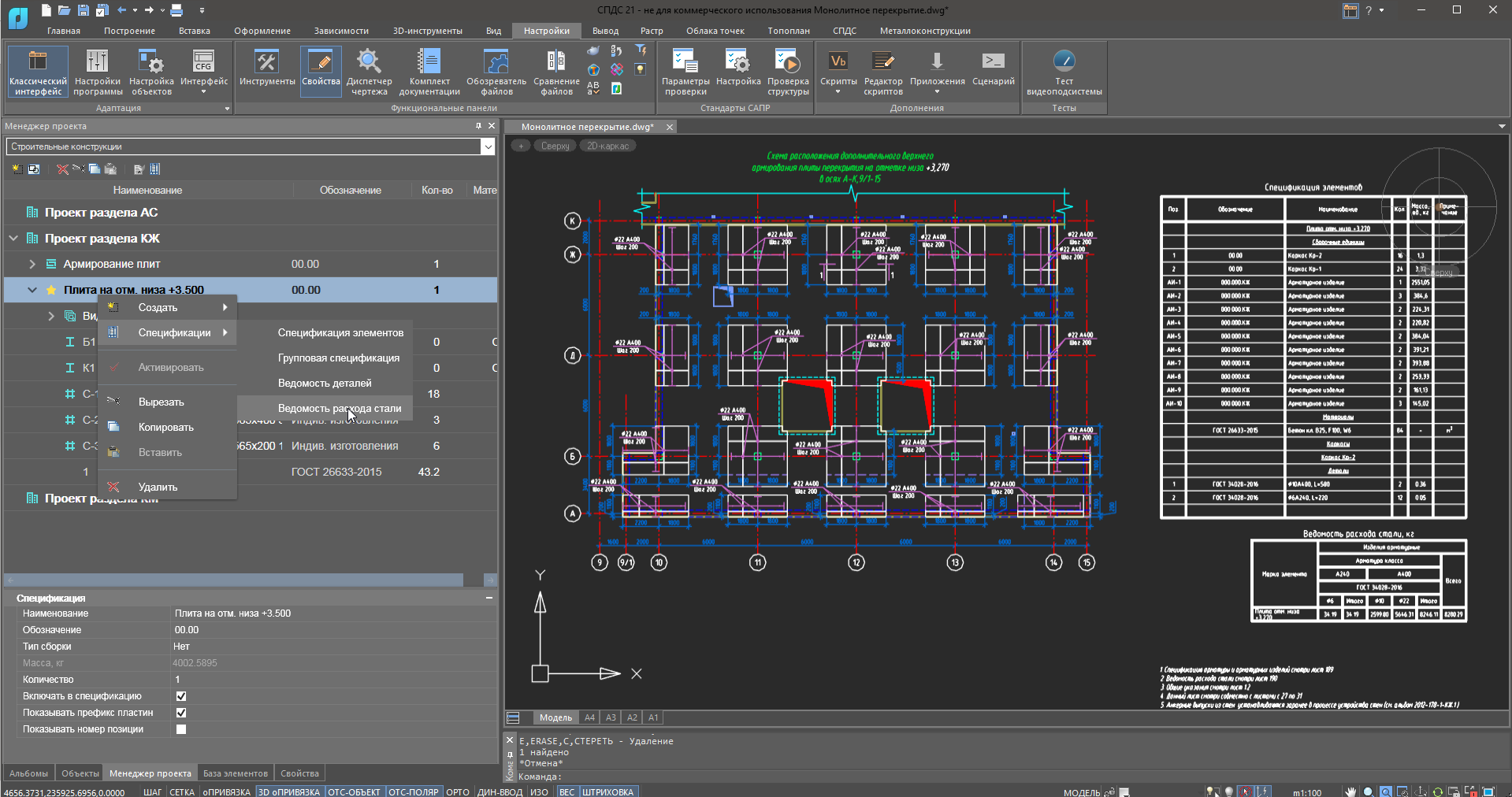Run Проверка структуры check
Screen dimensions: 1512x797
coord(788,72)
